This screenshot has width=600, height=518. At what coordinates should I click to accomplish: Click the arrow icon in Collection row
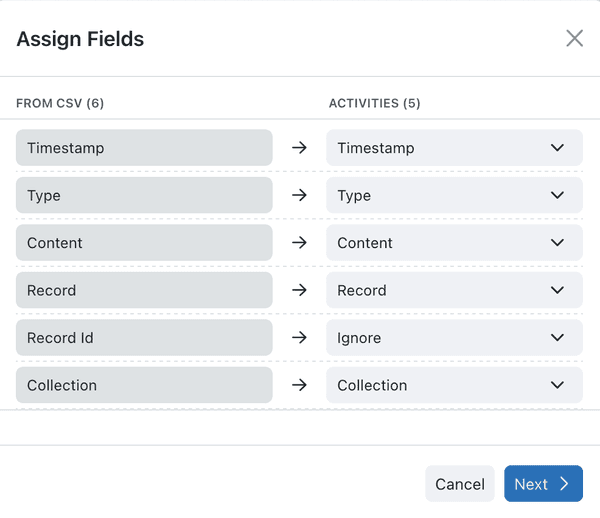tap(299, 384)
